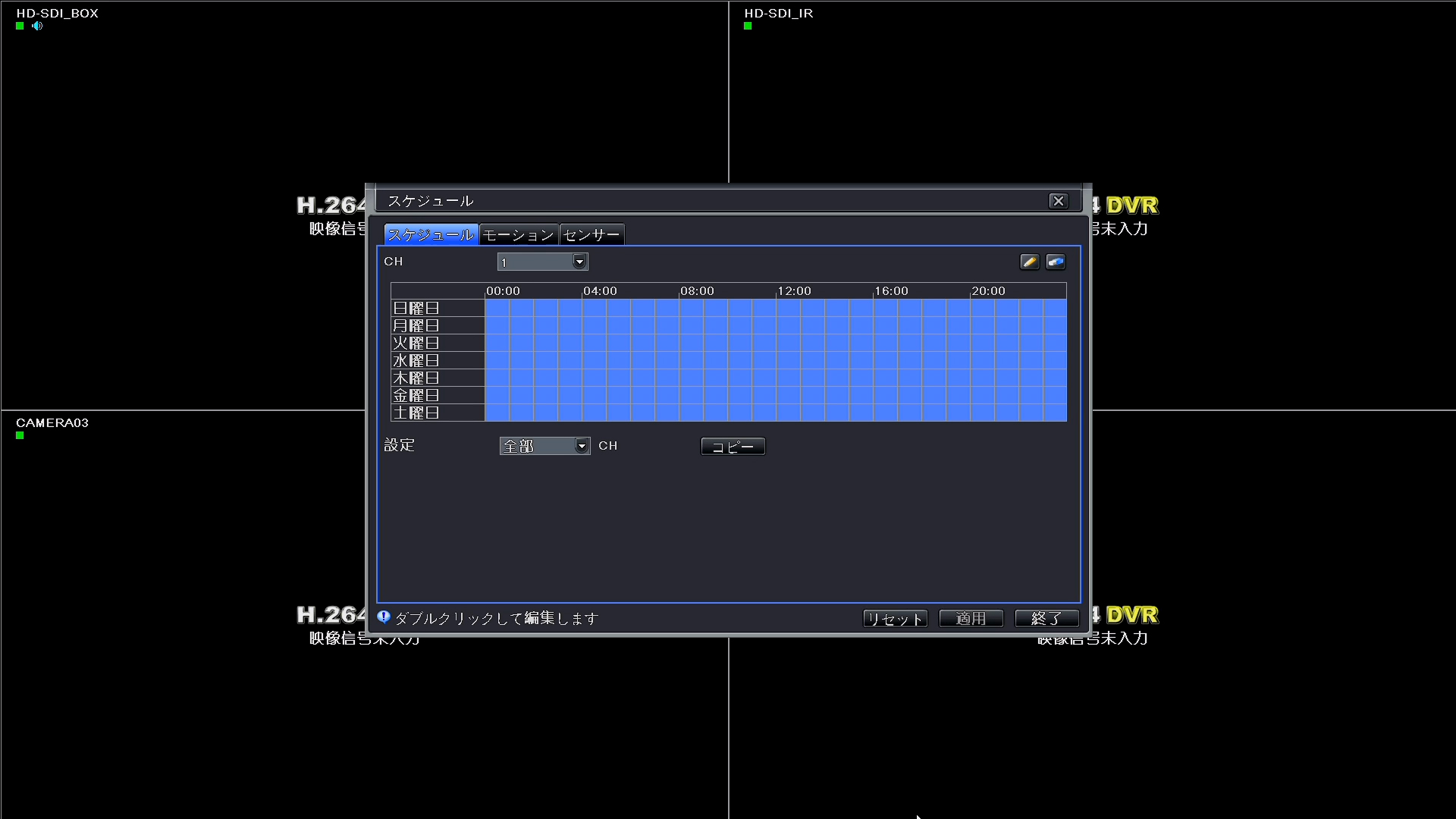Click the green status indicator under HD-SDI_IR

(747, 25)
